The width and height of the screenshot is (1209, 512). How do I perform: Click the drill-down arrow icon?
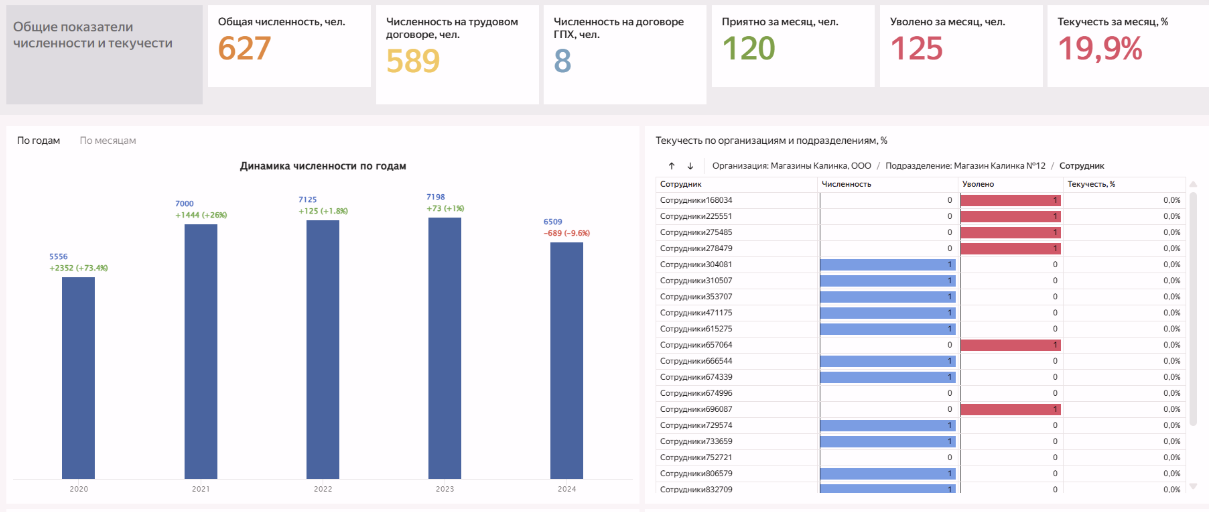(x=690, y=166)
